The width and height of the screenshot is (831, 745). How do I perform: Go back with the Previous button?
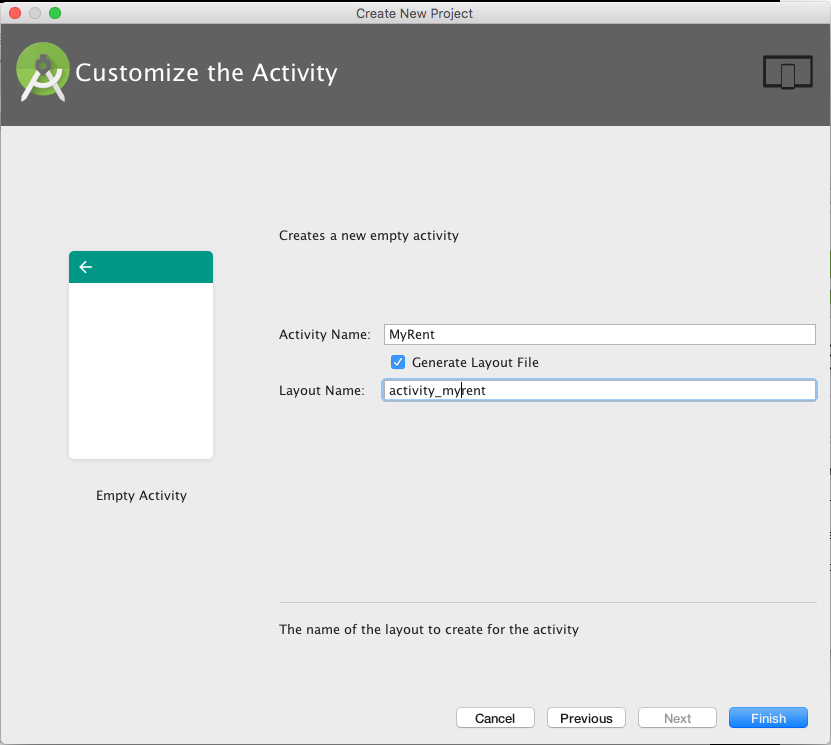586,718
